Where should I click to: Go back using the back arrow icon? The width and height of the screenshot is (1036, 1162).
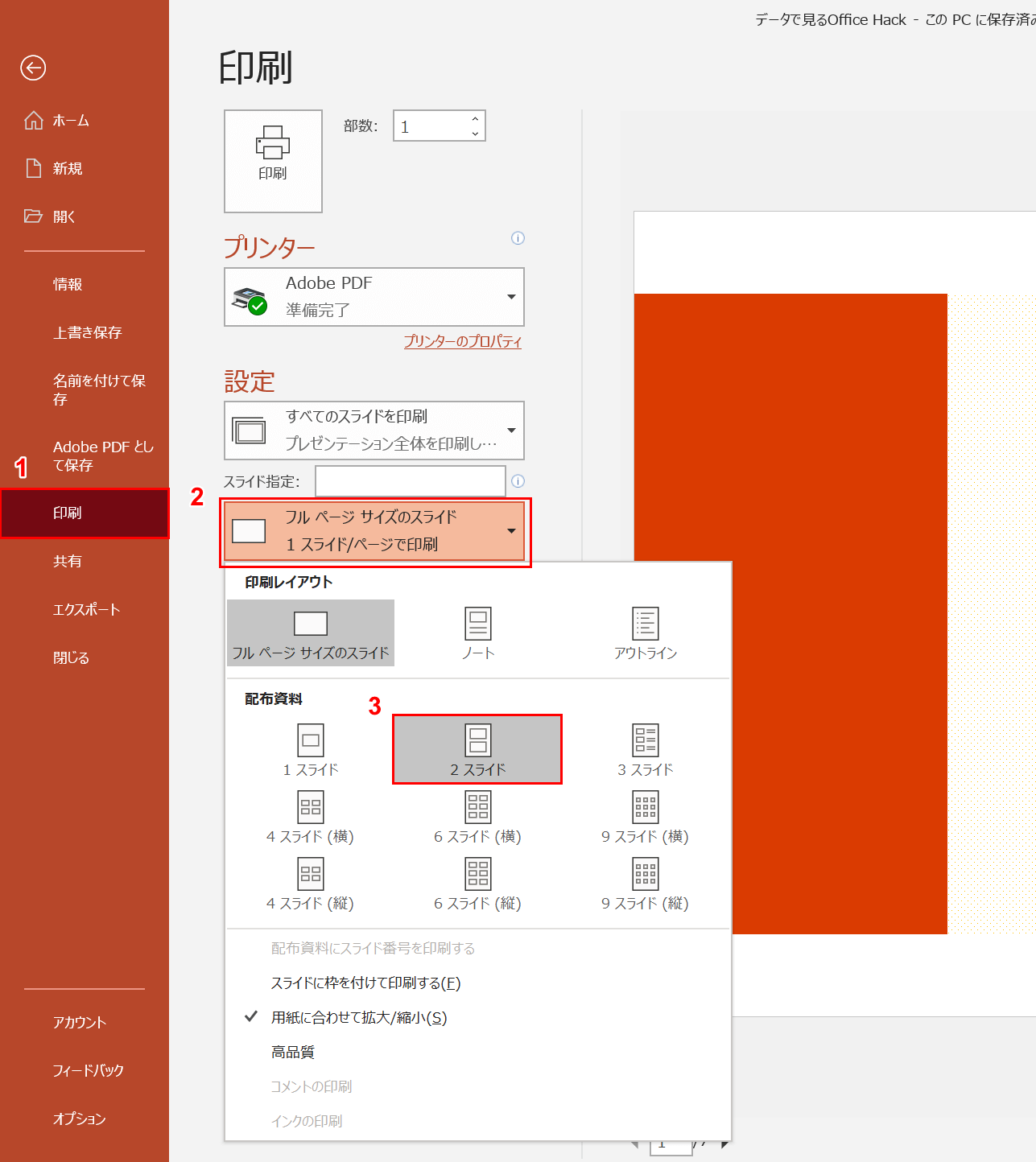pos(33,68)
